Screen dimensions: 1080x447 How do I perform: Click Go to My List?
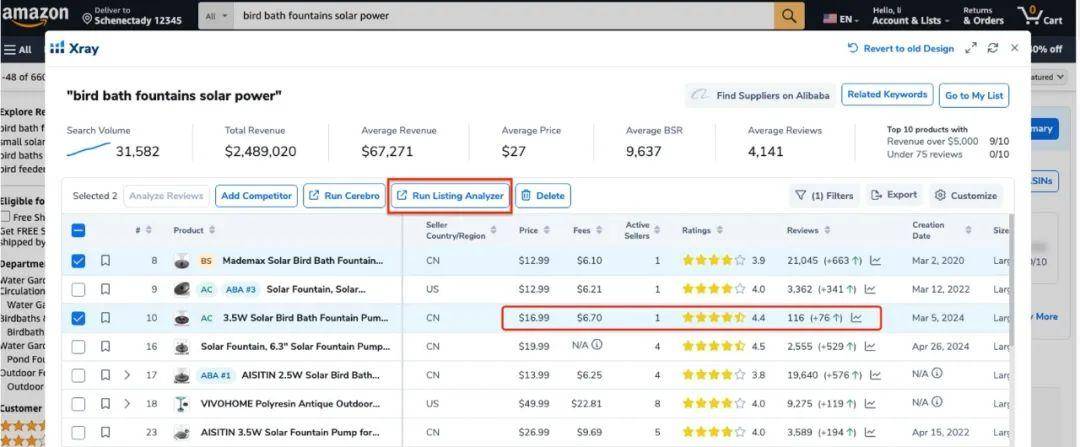pyautogui.click(x=974, y=96)
